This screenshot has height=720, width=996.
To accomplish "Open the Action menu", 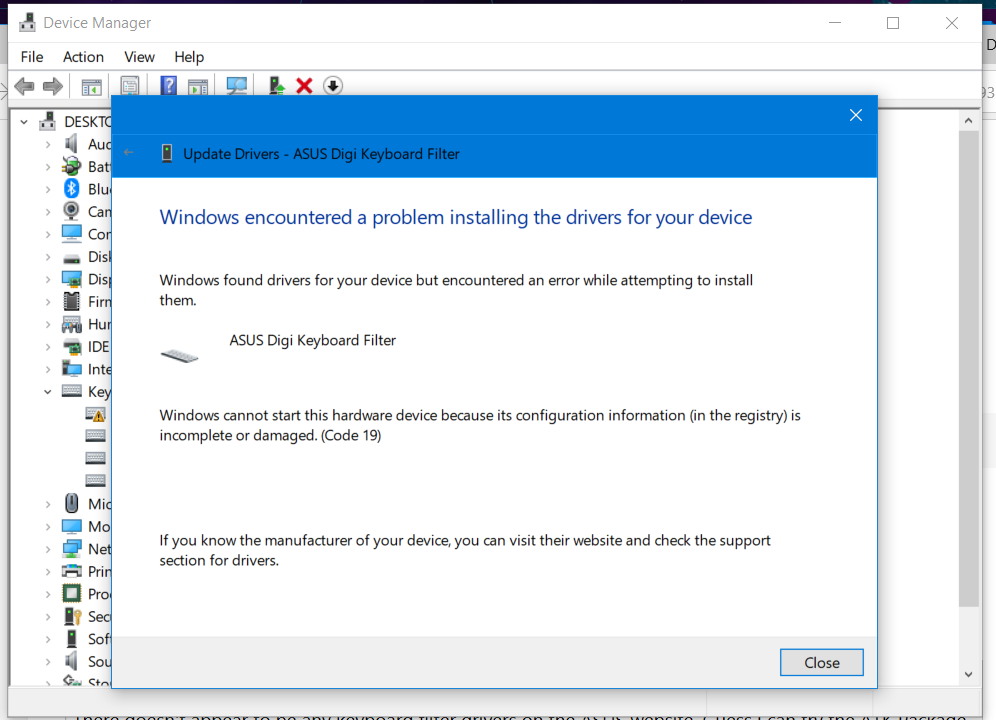I will point(83,57).
